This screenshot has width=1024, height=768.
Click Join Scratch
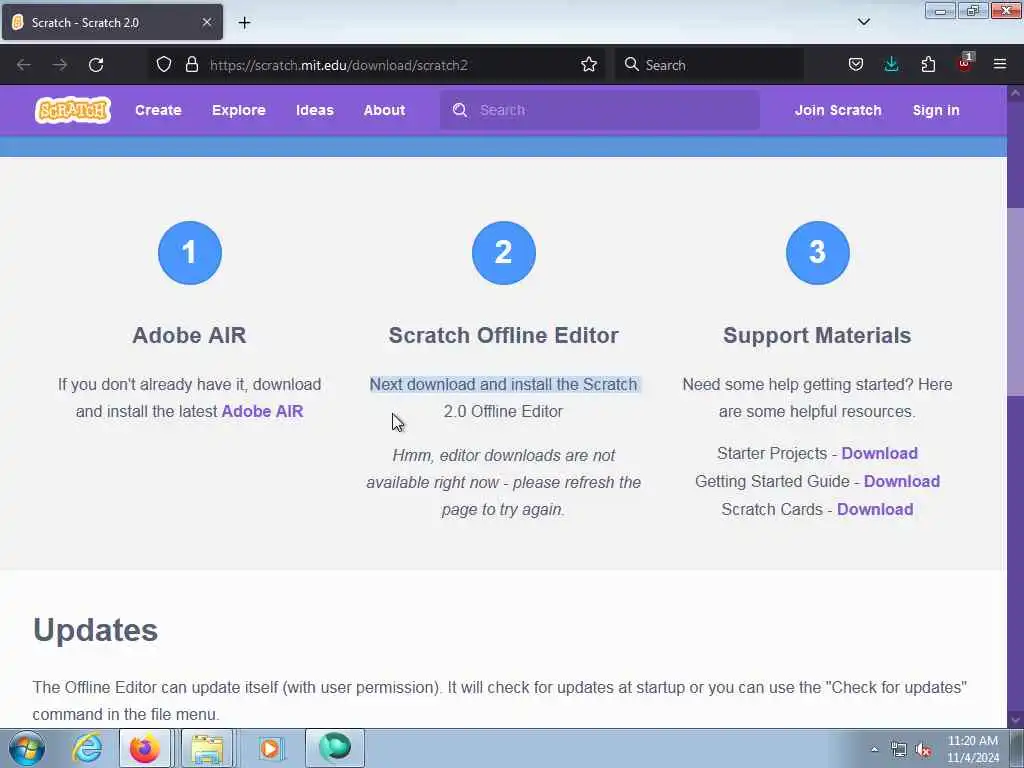tap(838, 110)
